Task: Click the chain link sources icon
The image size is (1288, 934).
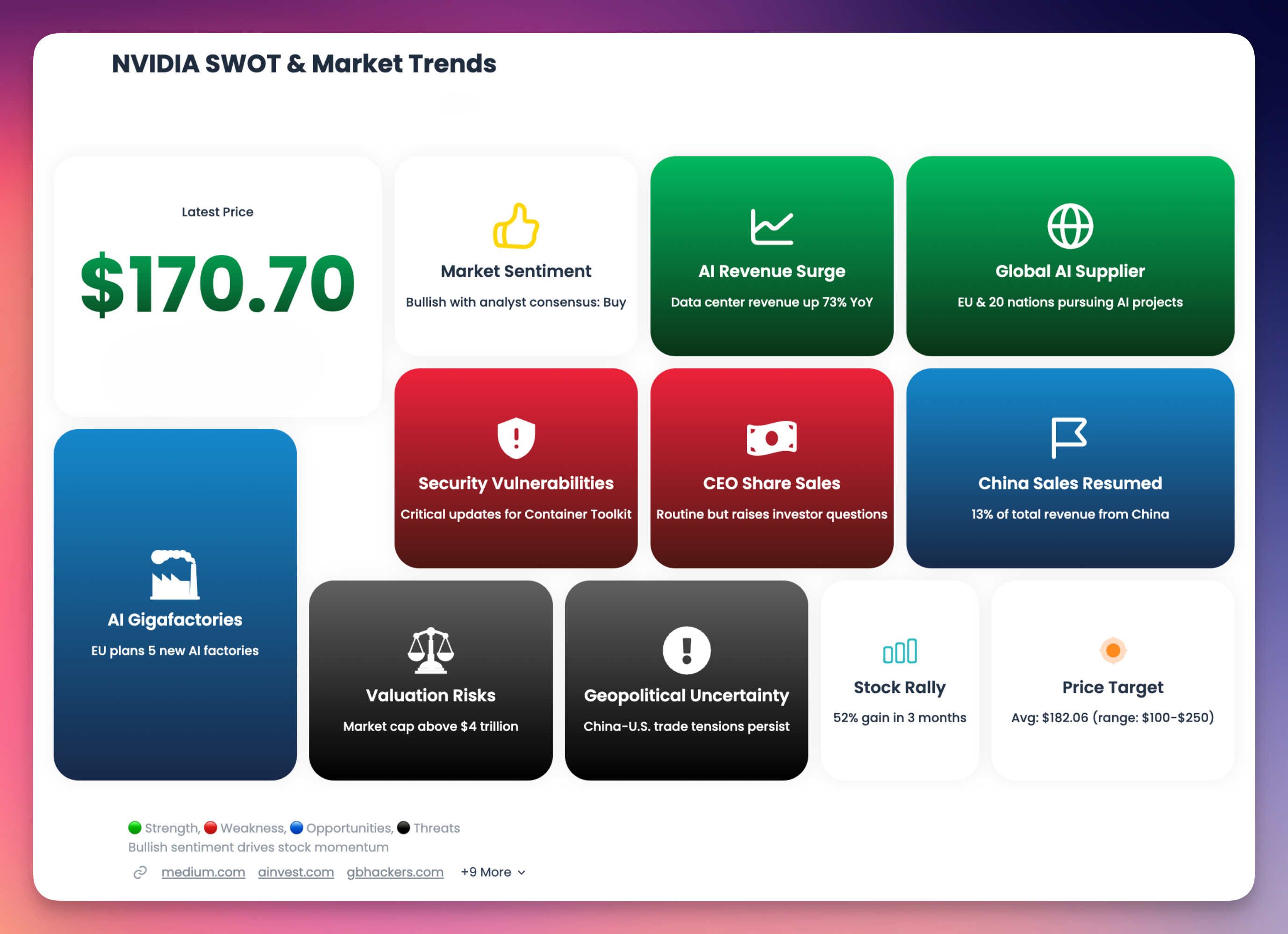Action: click(x=140, y=872)
